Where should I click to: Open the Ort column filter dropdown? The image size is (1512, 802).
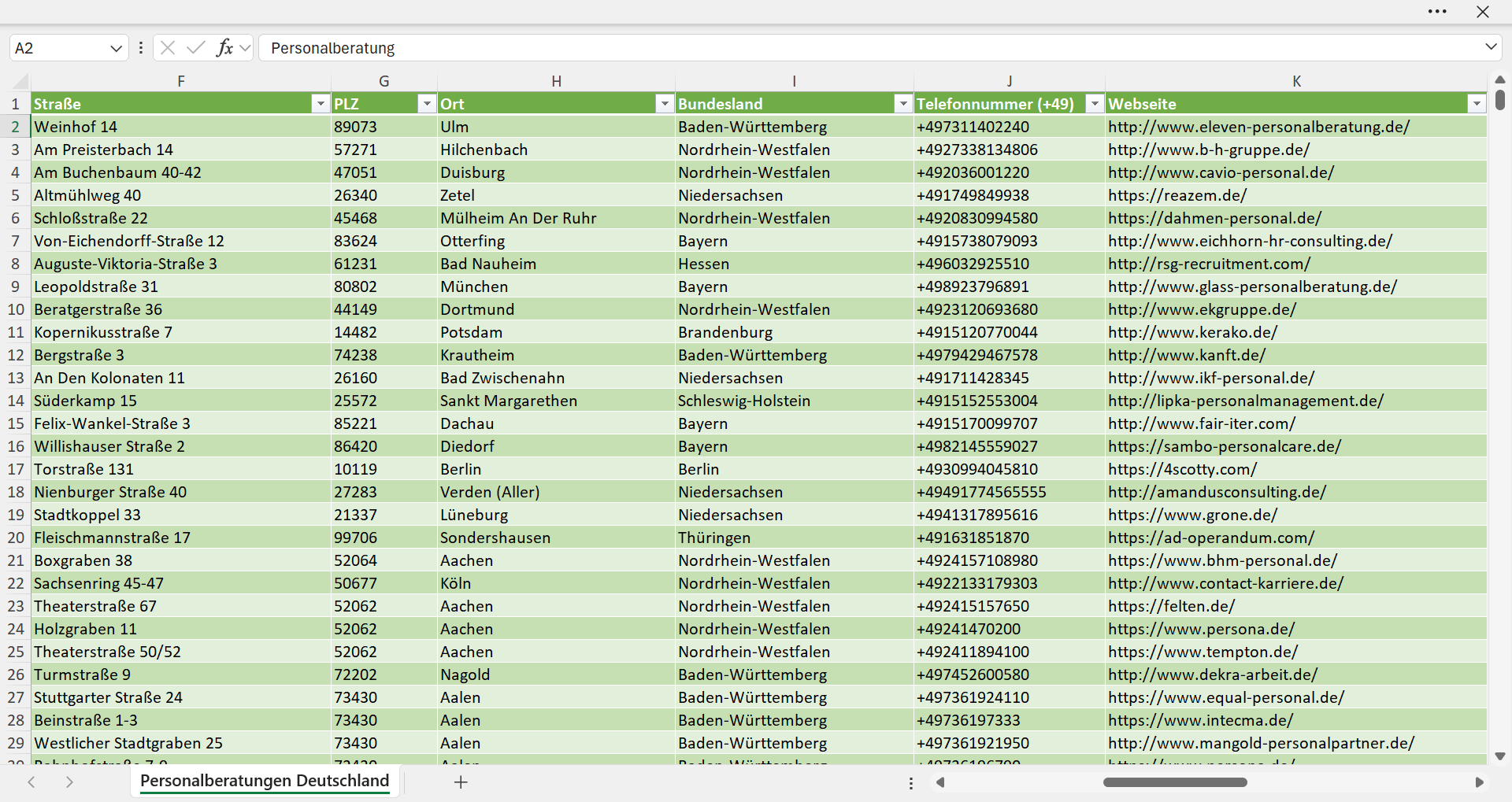point(665,104)
